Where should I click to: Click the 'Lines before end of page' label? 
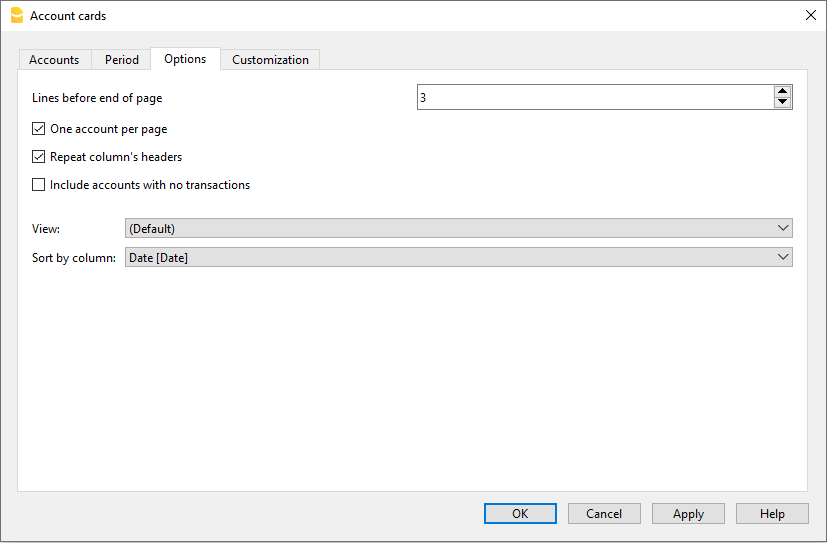coord(97,98)
